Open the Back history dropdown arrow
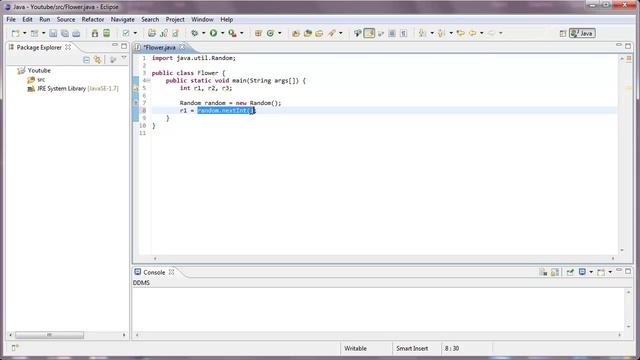This screenshot has height=360, width=640. [482, 33]
